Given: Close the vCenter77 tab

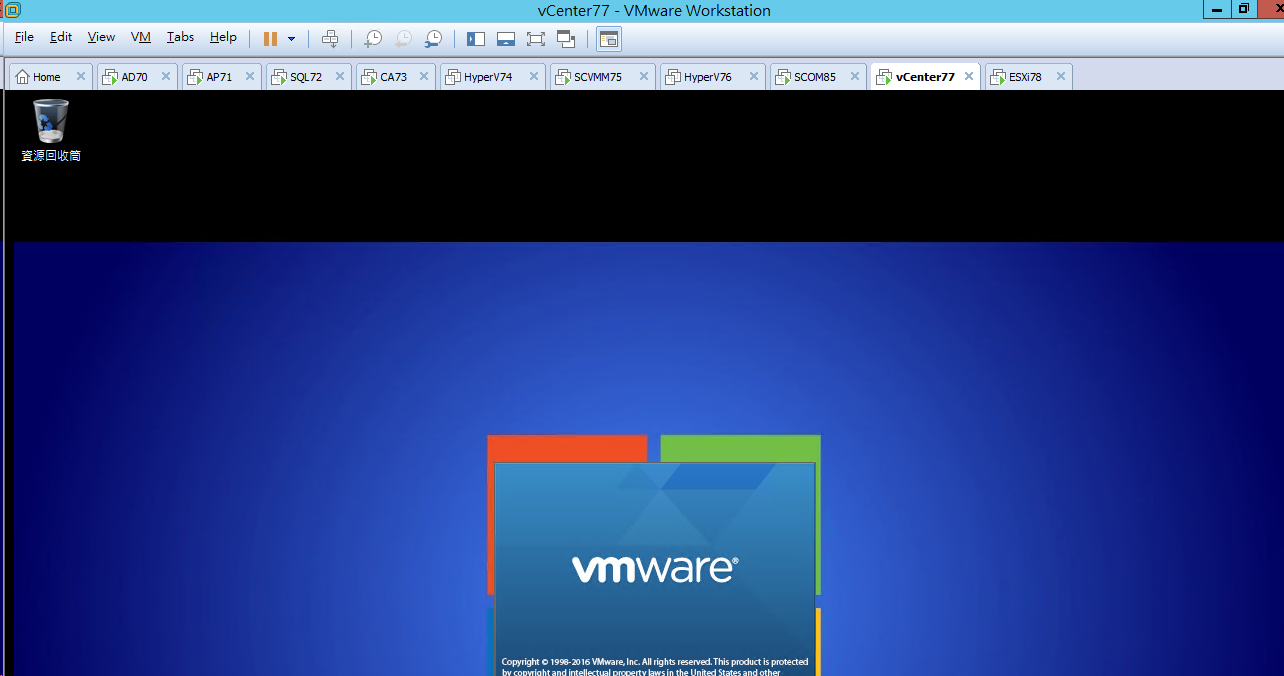Looking at the screenshot, I should [969, 77].
